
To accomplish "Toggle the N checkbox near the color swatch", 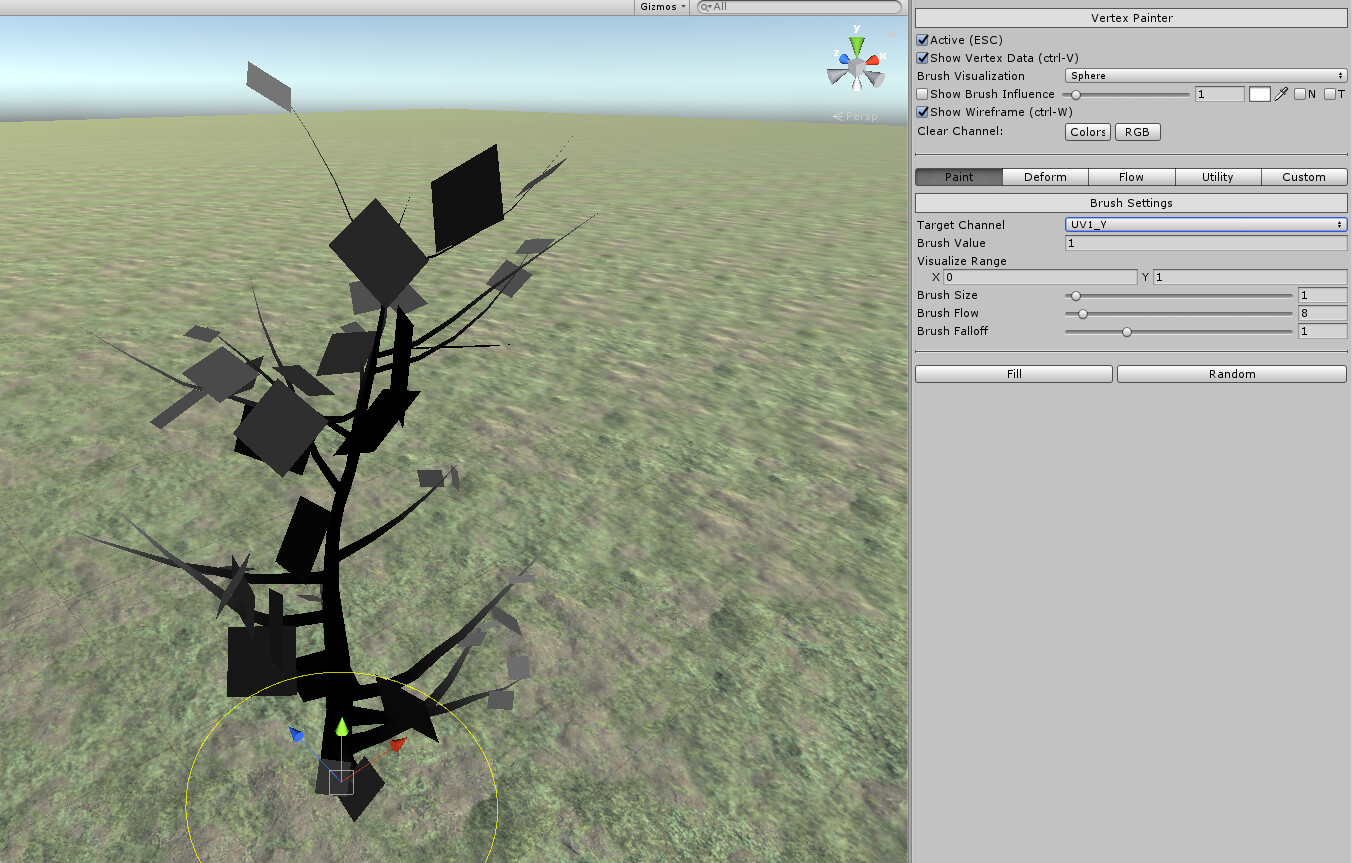I will click(1301, 93).
